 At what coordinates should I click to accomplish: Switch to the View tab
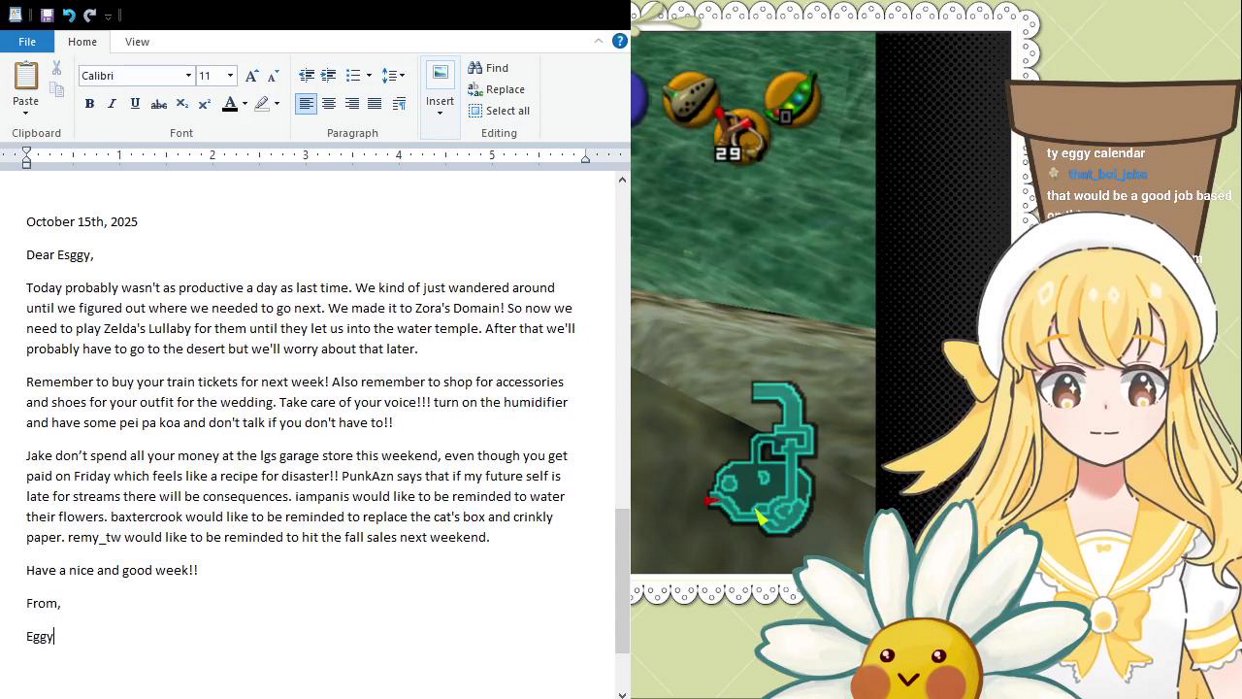(x=137, y=42)
